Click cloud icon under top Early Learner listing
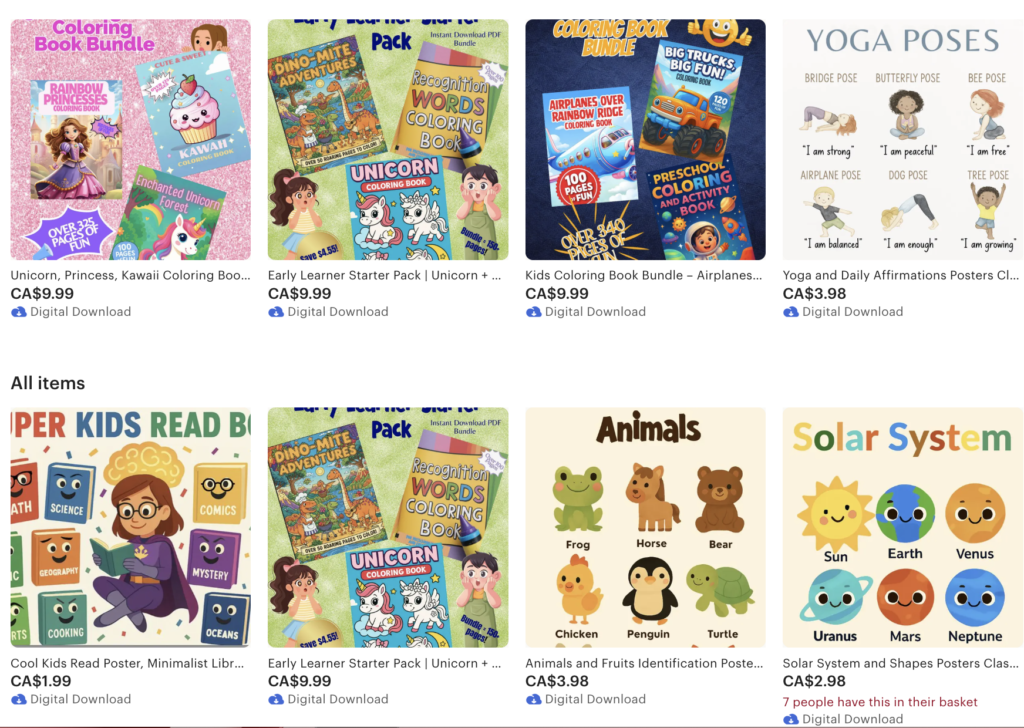The image size is (1024, 728). pos(276,312)
